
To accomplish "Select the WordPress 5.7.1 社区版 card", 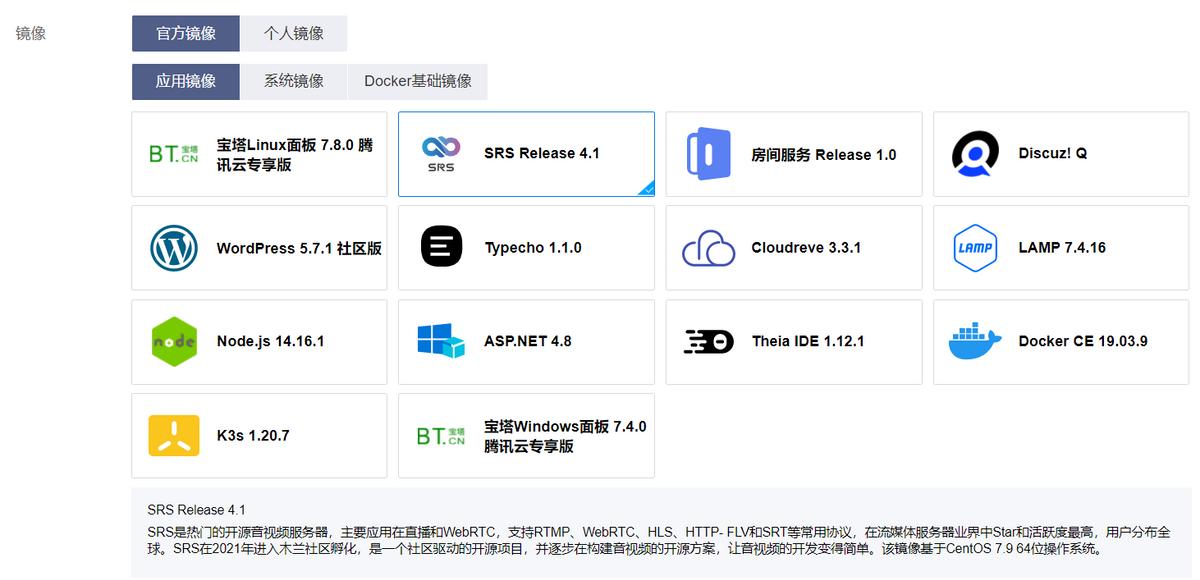I will coord(258,247).
